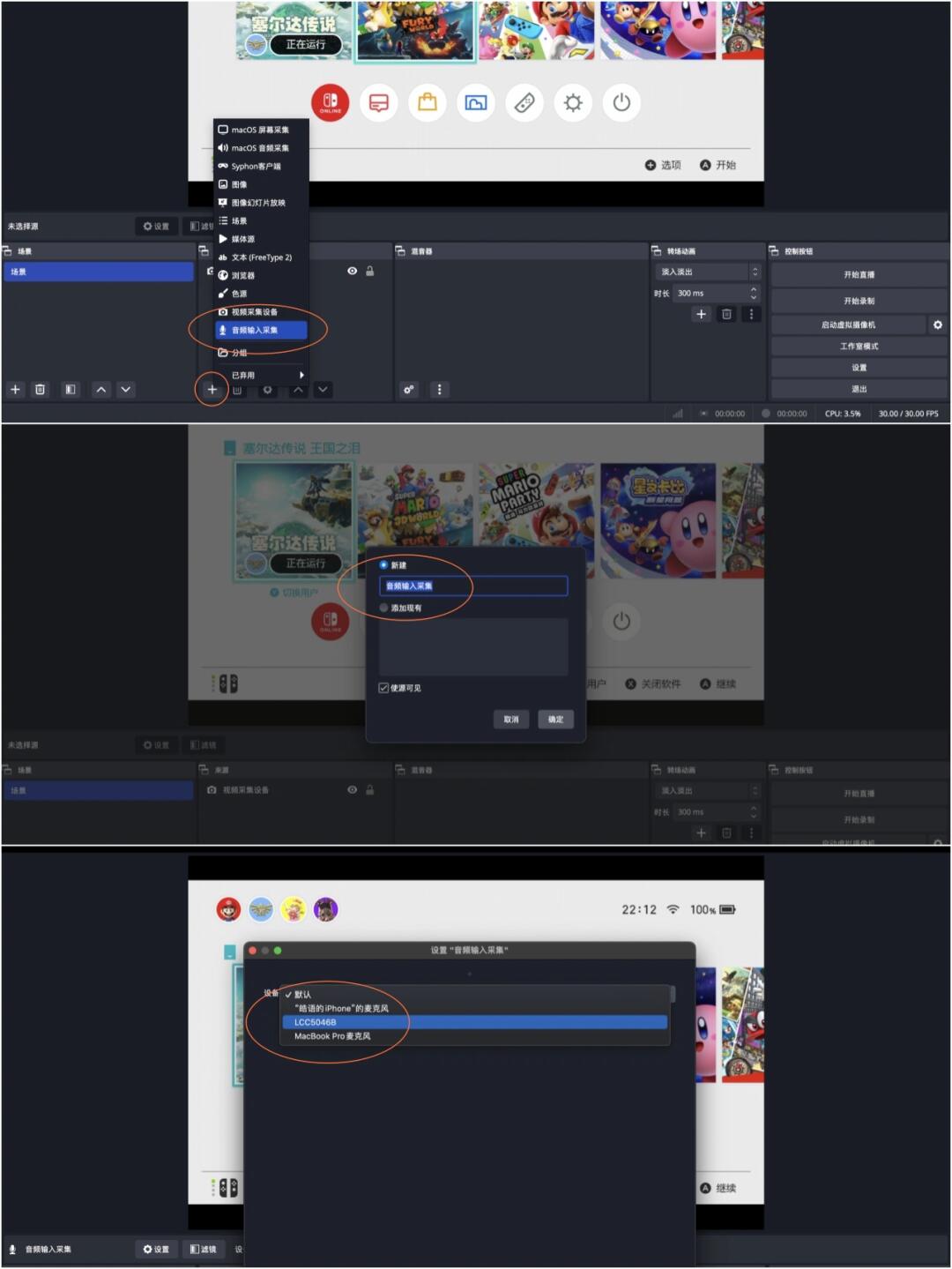The height and width of the screenshot is (1269, 952).
Task: Click the CPU: 3.5% status bar text
Action: [x=843, y=414]
